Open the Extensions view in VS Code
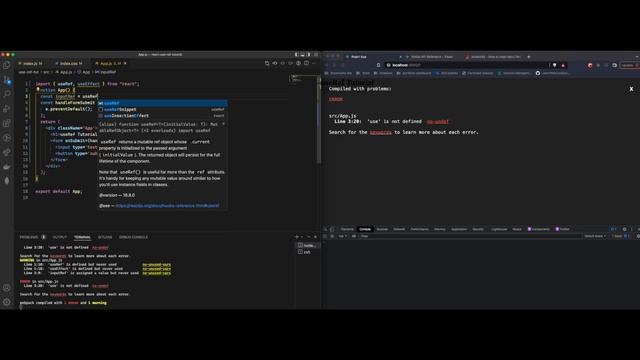Screen dimensions: 640x360 click(7, 123)
